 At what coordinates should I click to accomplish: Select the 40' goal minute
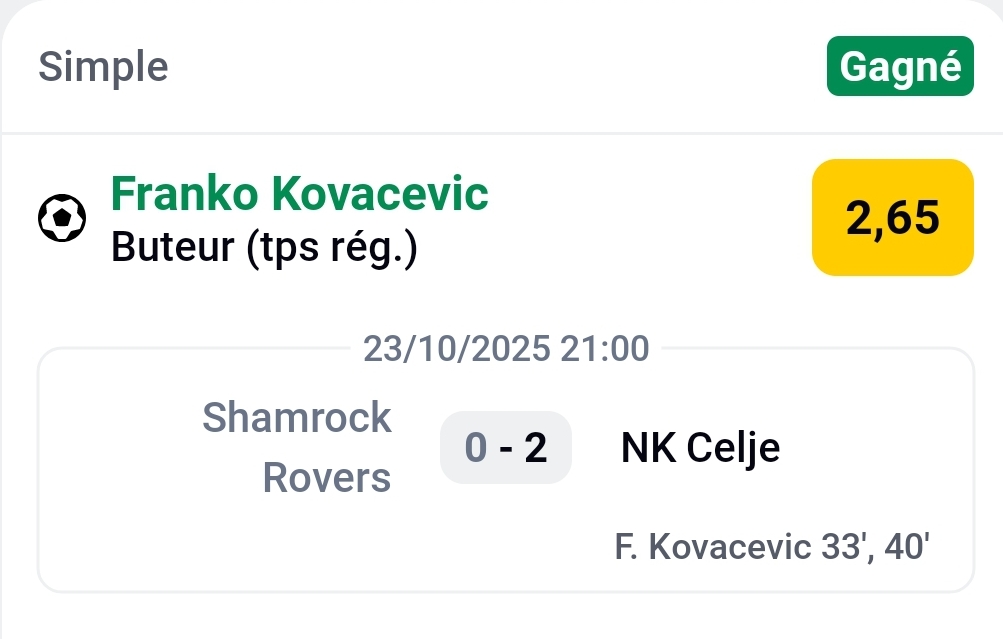click(908, 547)
